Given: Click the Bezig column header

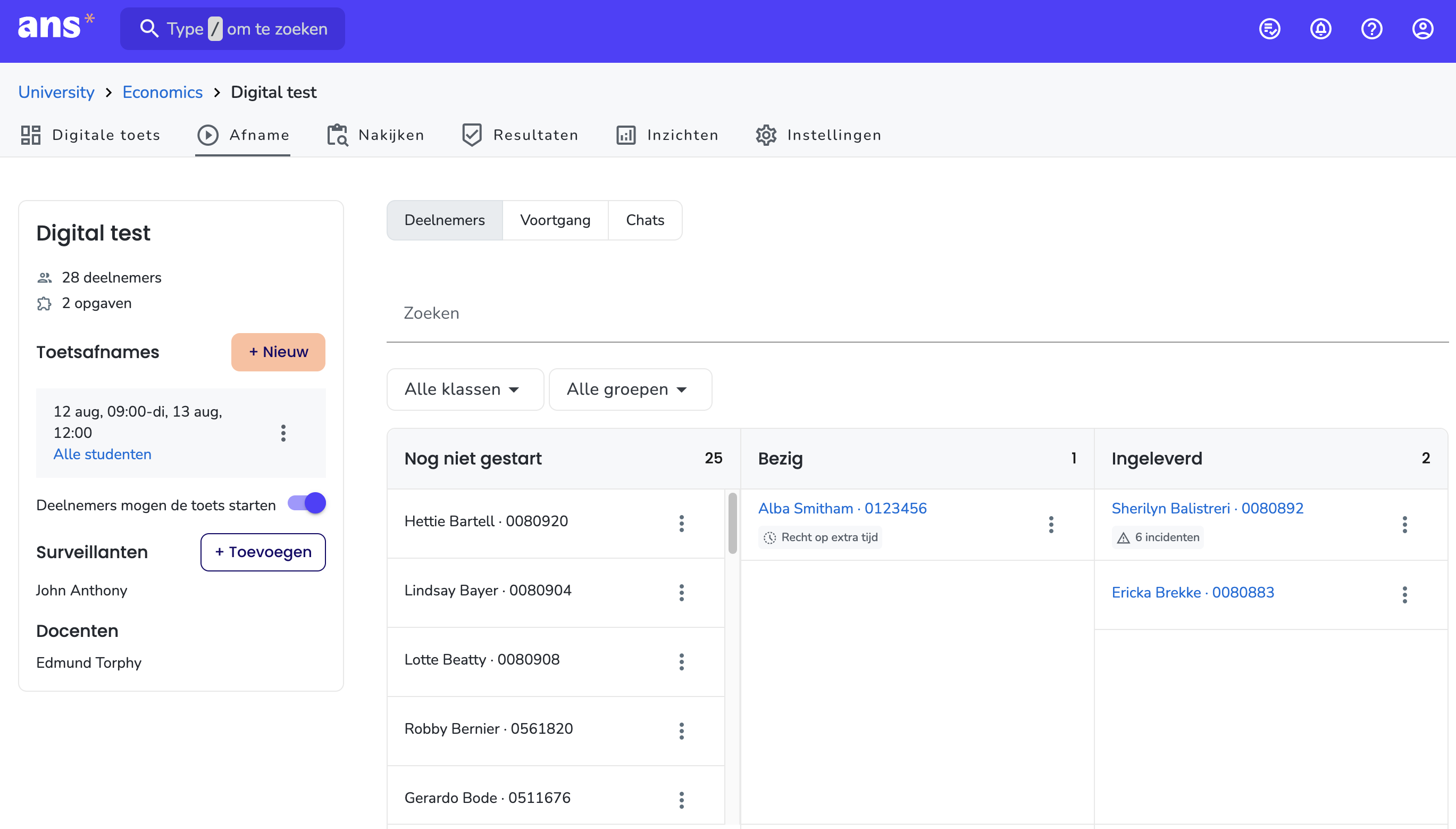Looking at the screenshot, I should click(917, 459).
